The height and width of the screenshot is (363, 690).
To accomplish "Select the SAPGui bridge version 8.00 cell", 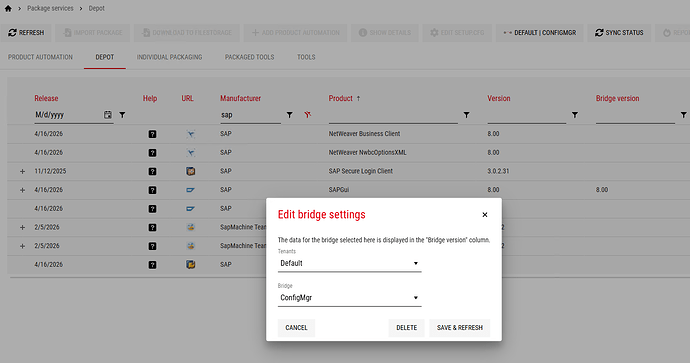I will (602, 190).
